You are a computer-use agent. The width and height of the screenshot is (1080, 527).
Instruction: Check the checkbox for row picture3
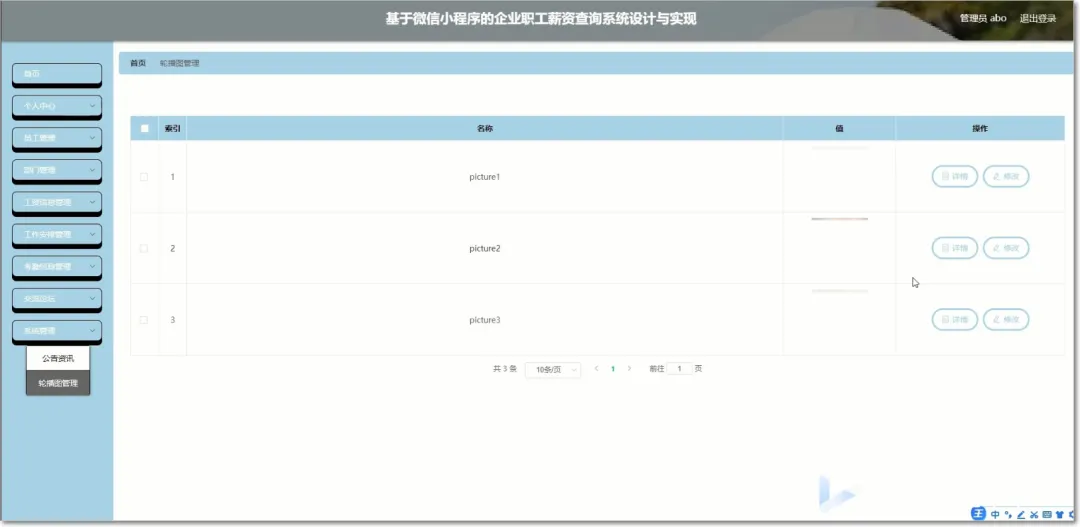(144, 320)
